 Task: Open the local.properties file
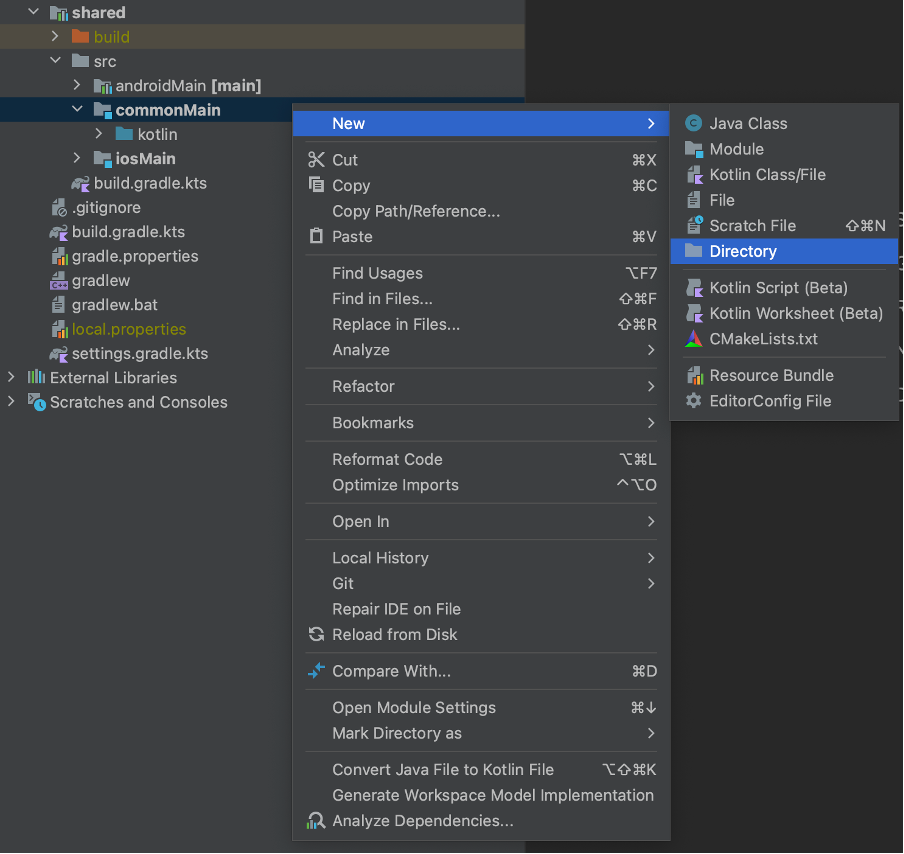pyautogui.click(x=129, y=329)
